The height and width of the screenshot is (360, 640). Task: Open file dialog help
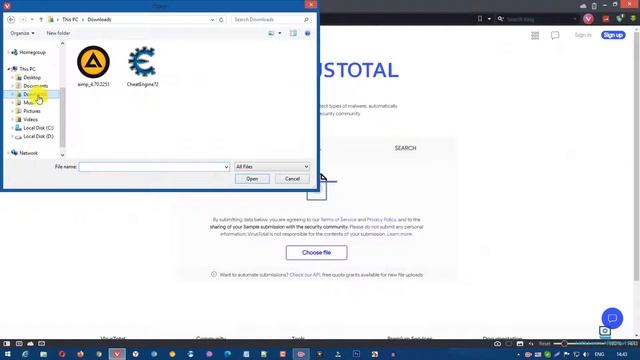tap(308, 33)
